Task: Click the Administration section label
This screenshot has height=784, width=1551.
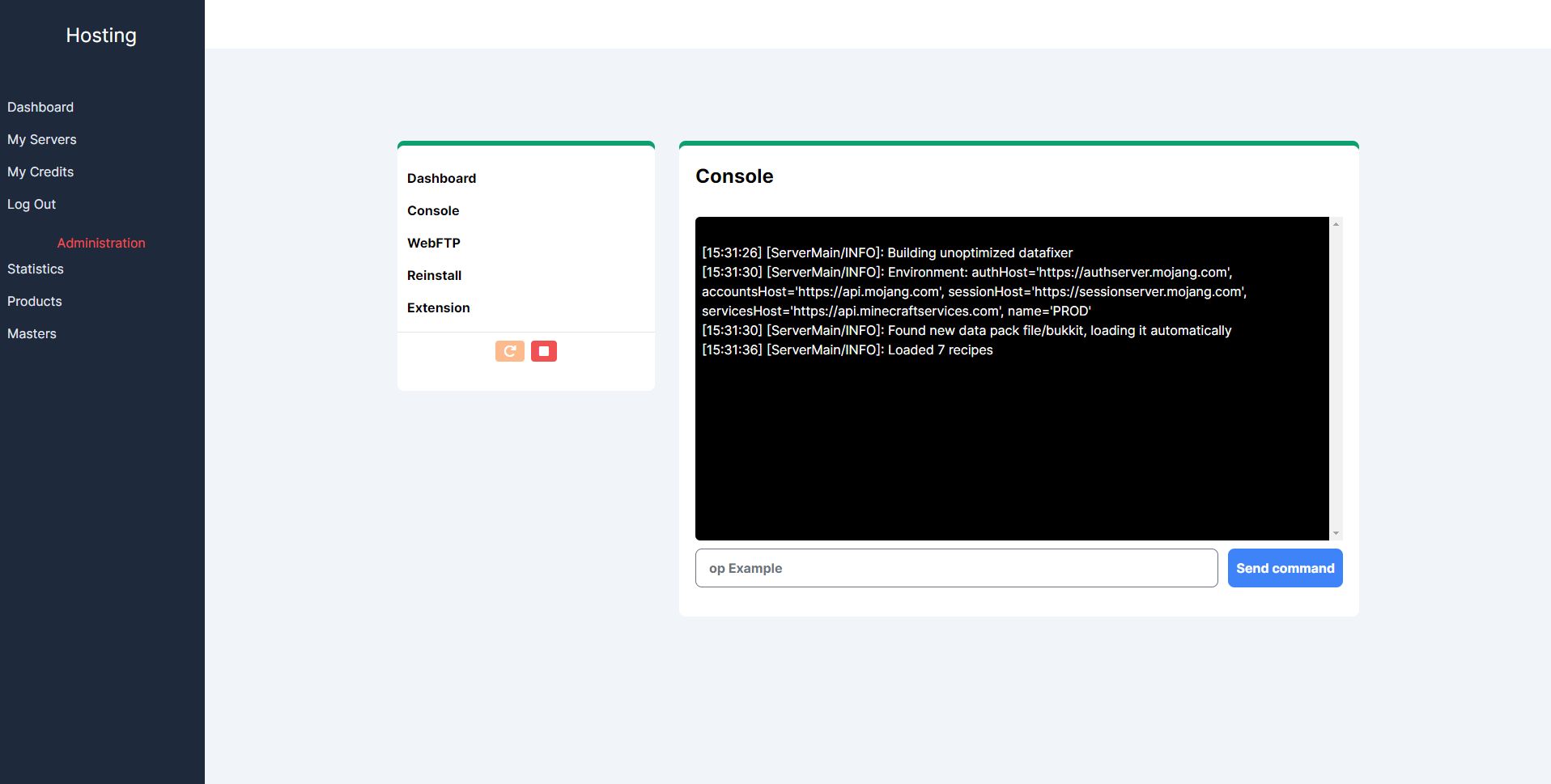Action: pyautogui.click(x=101, y=243)
